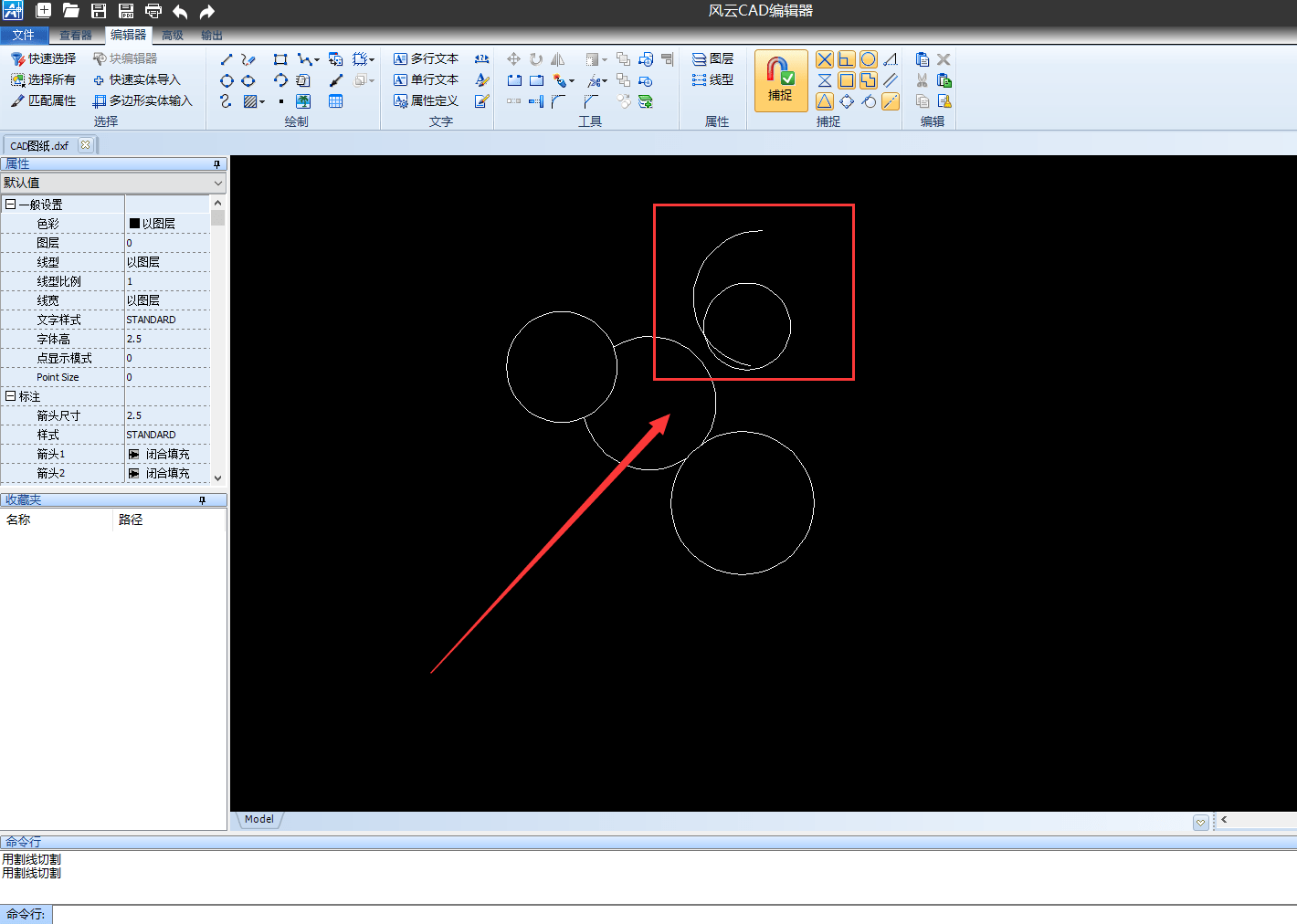Select the rectangle drawing tool

280,59
